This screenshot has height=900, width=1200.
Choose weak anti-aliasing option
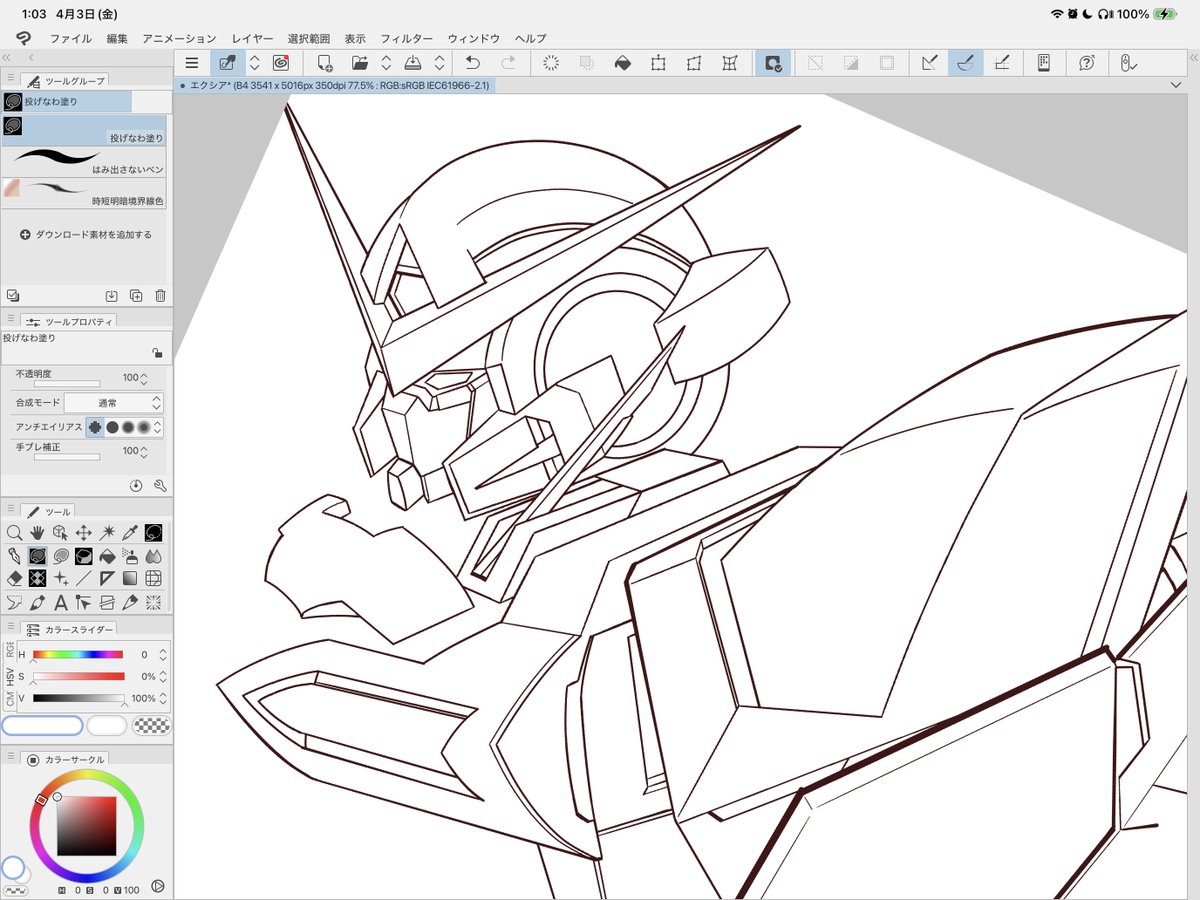[x=112, y=427]
